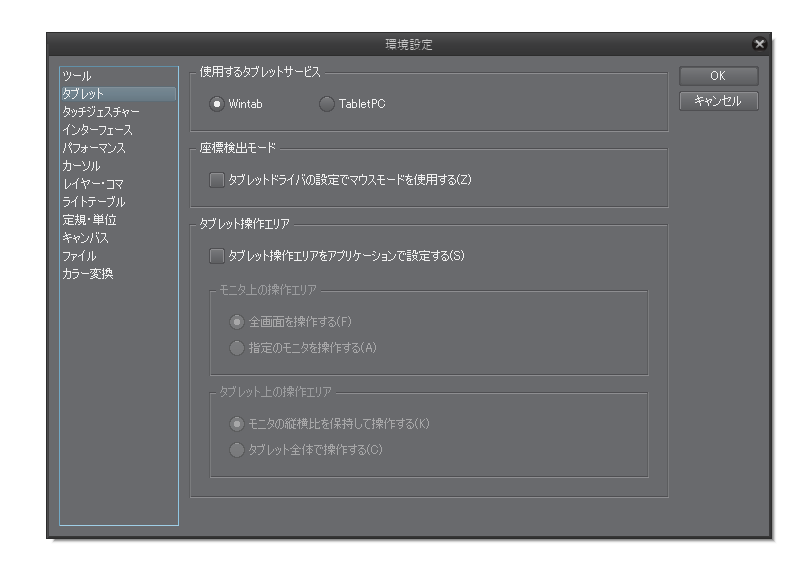
Task: Select the Wintab radio button
Action: point(217,104)
